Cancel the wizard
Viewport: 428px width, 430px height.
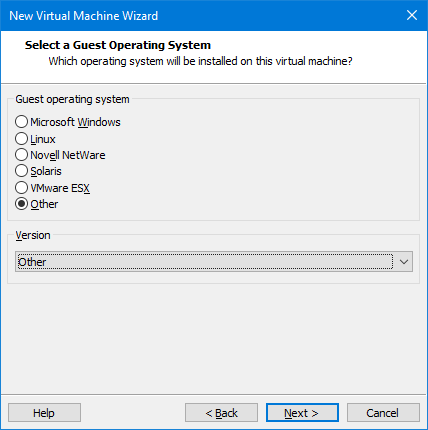[x=383, y=413]
